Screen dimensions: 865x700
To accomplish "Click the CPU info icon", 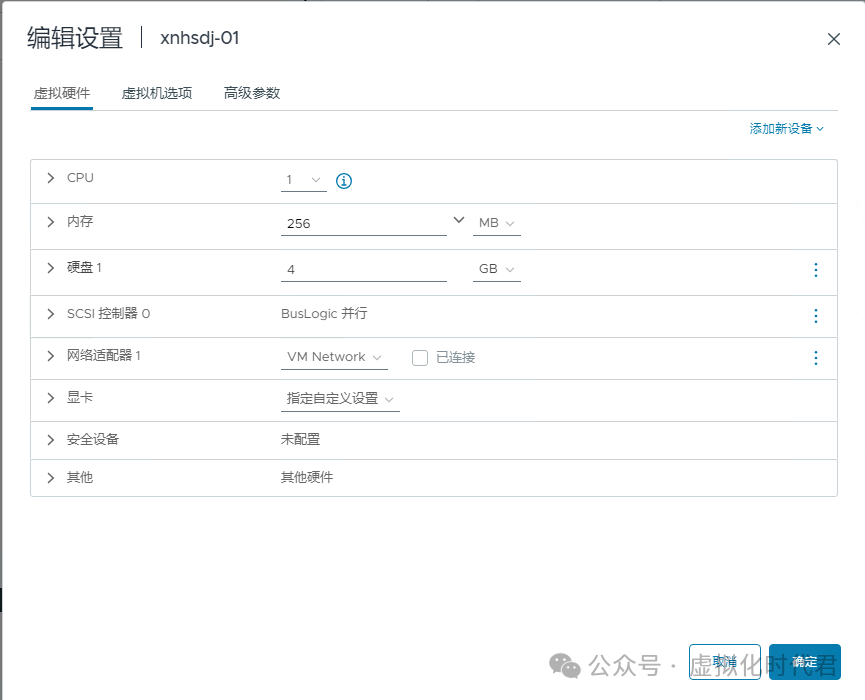I will [x=343, y=180].
